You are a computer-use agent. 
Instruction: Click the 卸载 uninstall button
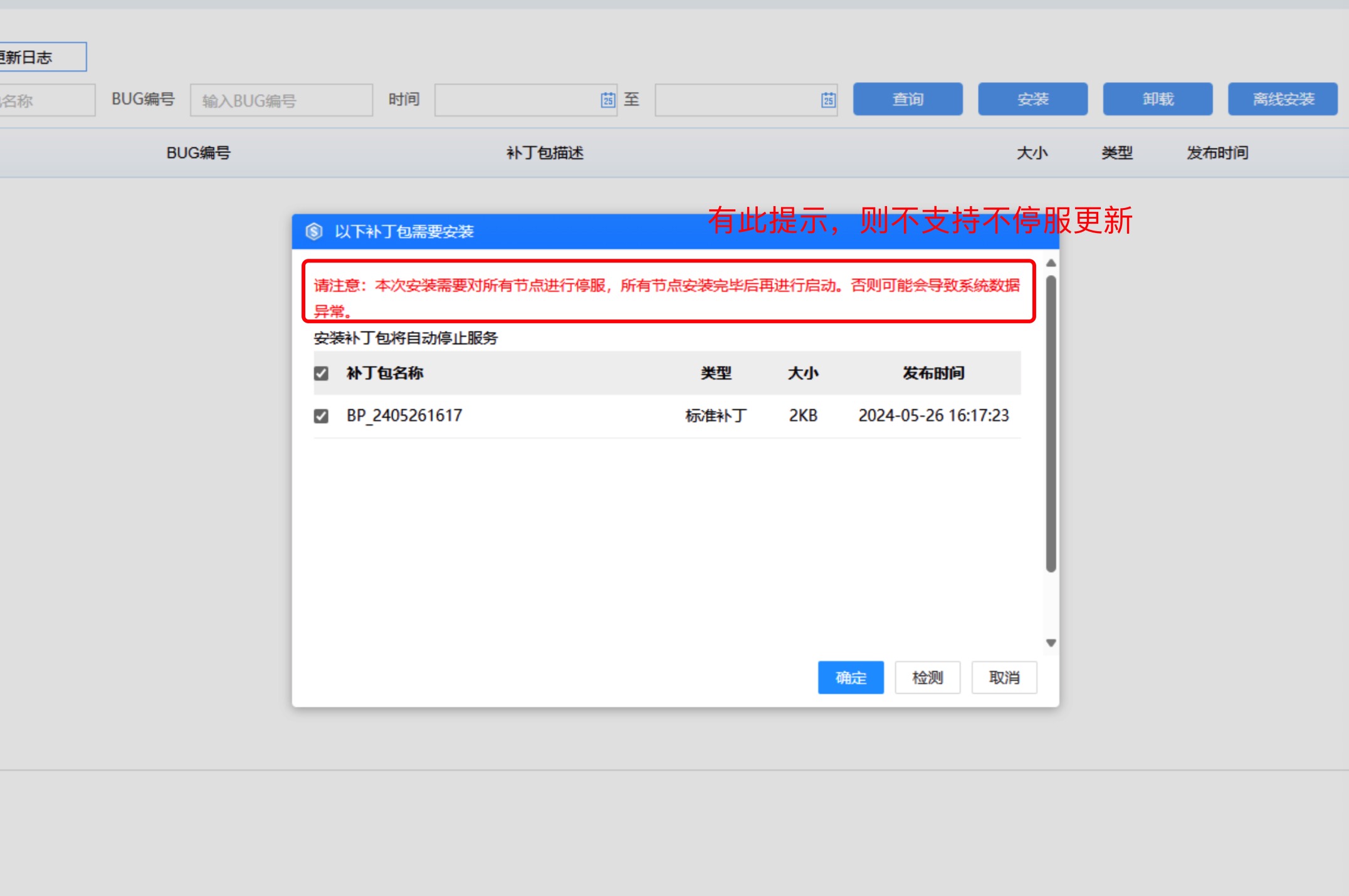point(1157,99)
